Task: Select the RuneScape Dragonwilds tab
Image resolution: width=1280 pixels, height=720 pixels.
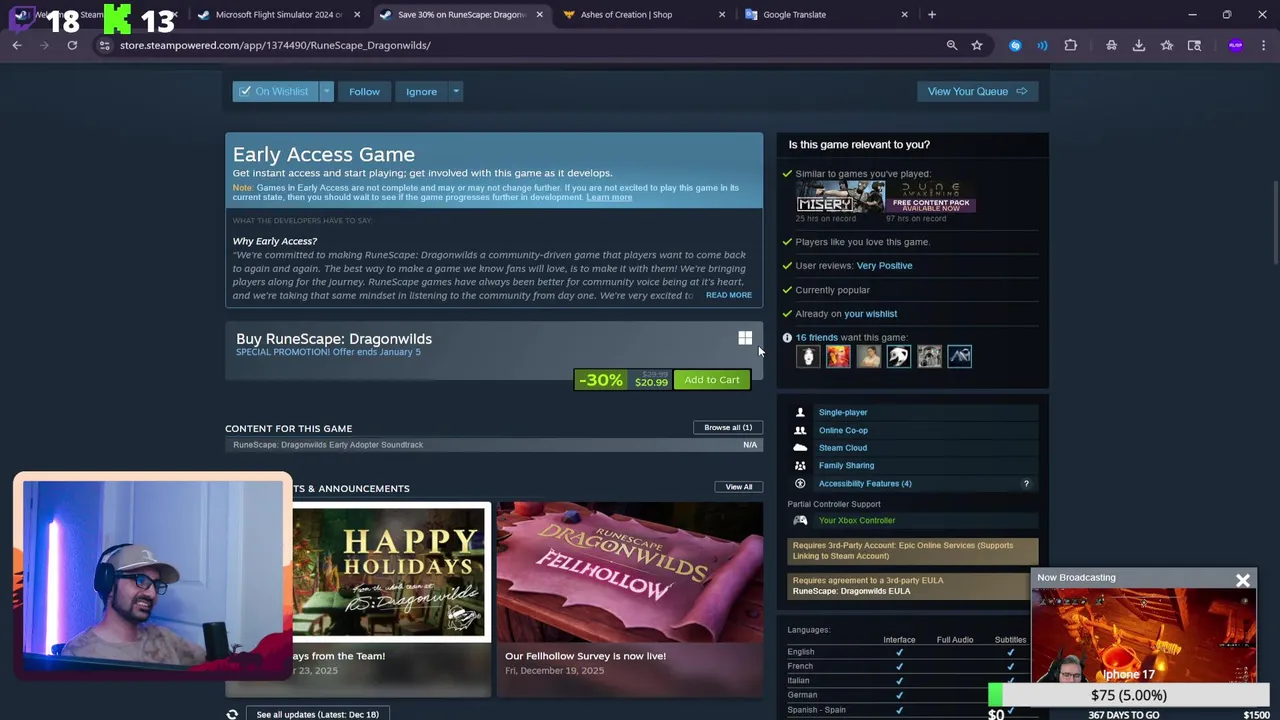Action: tap(461, 15)
